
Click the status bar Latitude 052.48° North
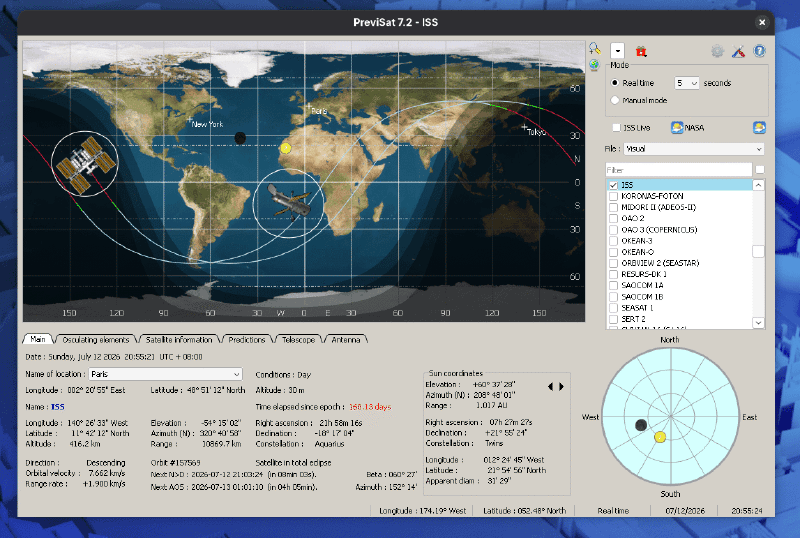[x=524, y=510]
